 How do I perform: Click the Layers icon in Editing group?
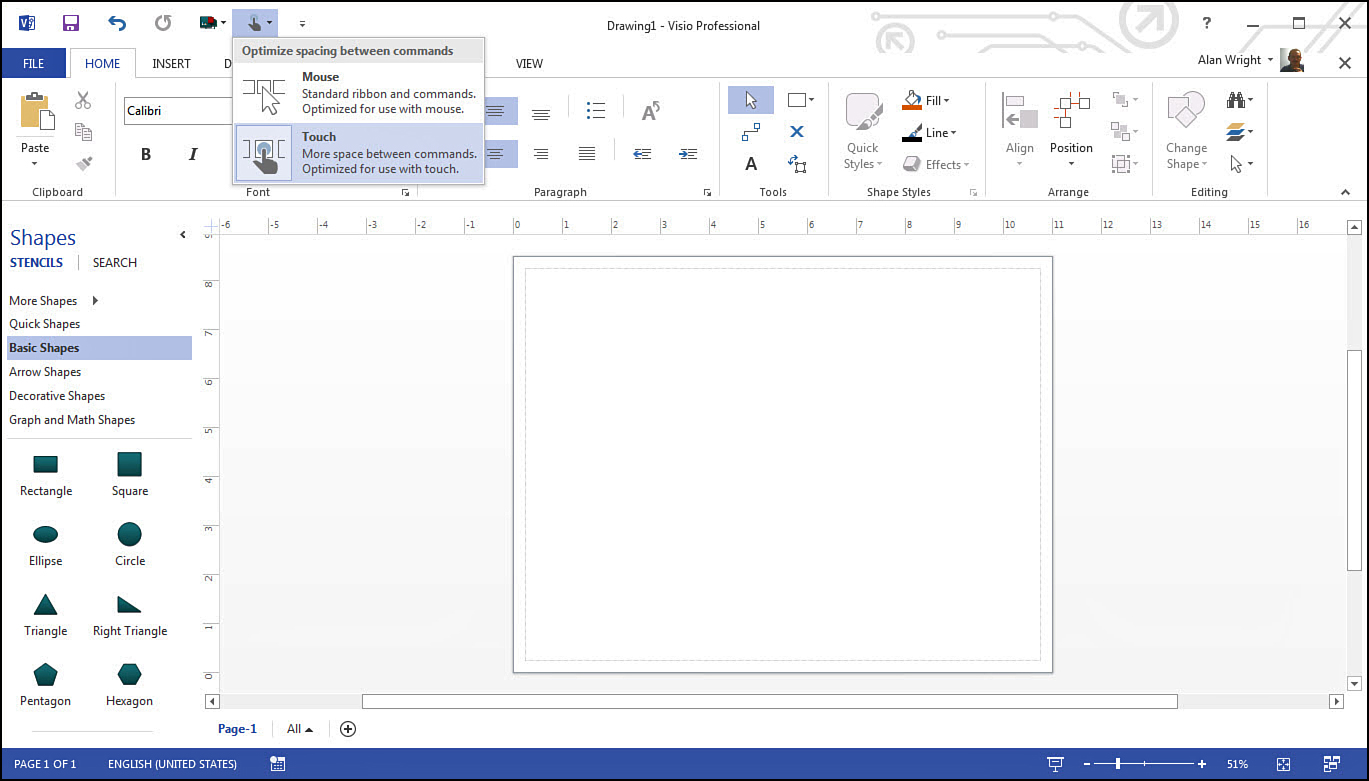(x=1236, y=132)
